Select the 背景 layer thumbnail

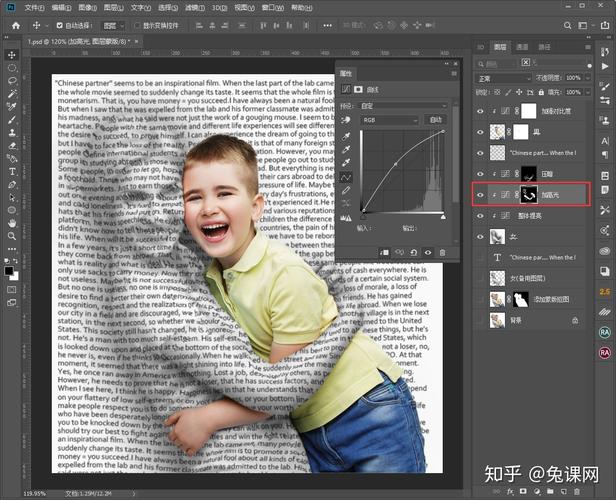point(497,320)
